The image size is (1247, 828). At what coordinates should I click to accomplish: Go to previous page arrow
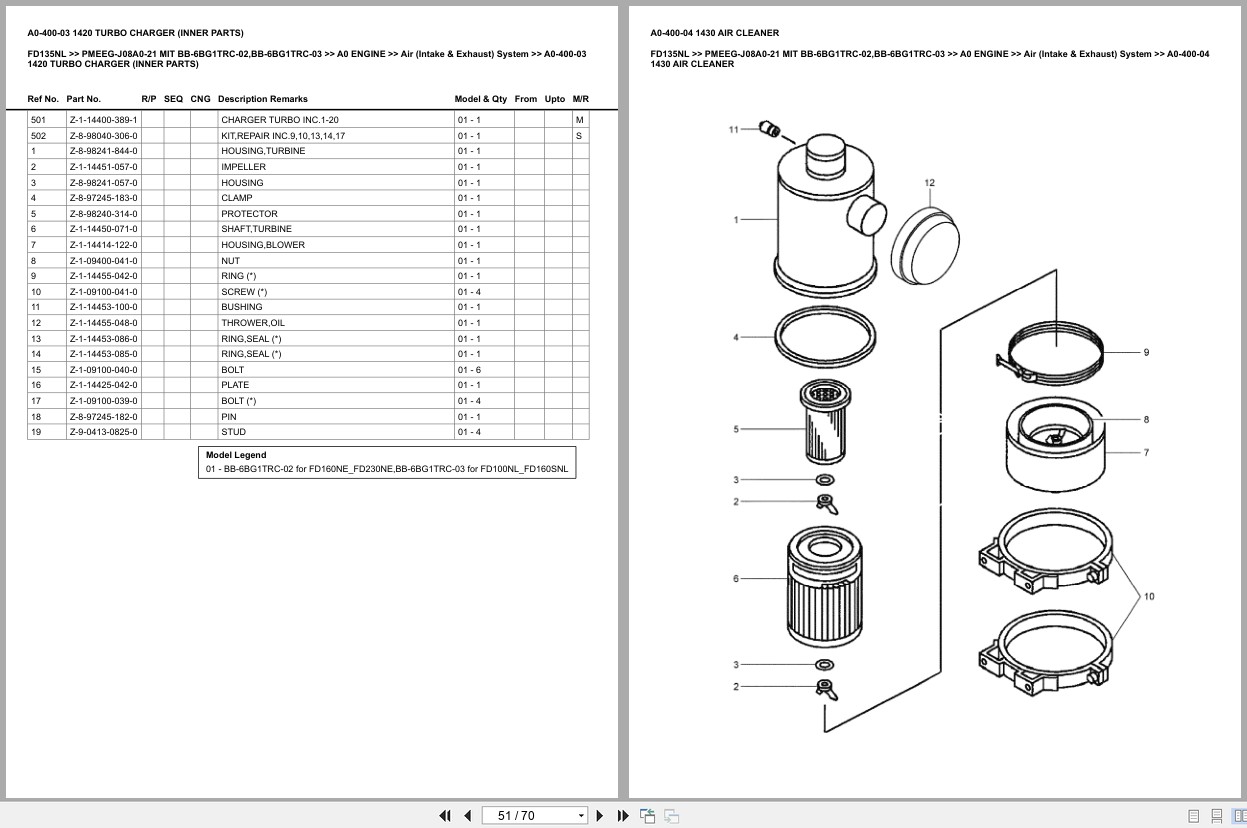point(467,815)
